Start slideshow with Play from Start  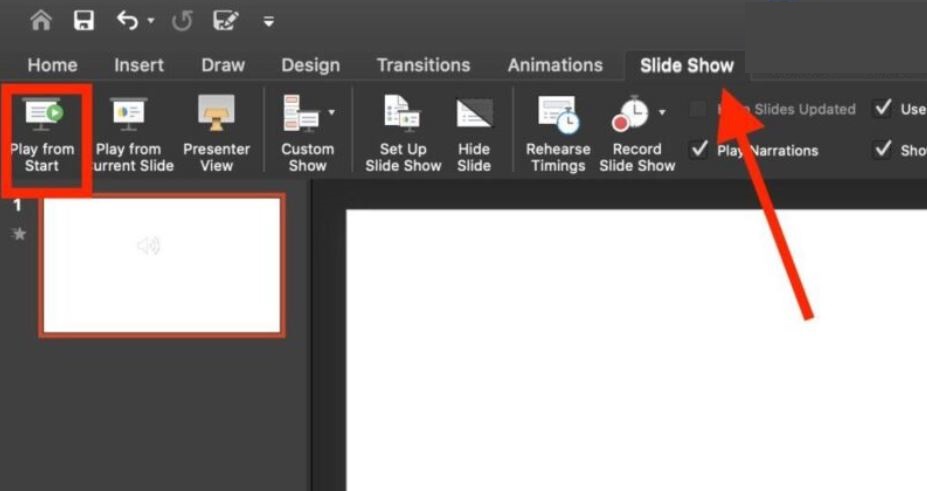pos(42,136)
